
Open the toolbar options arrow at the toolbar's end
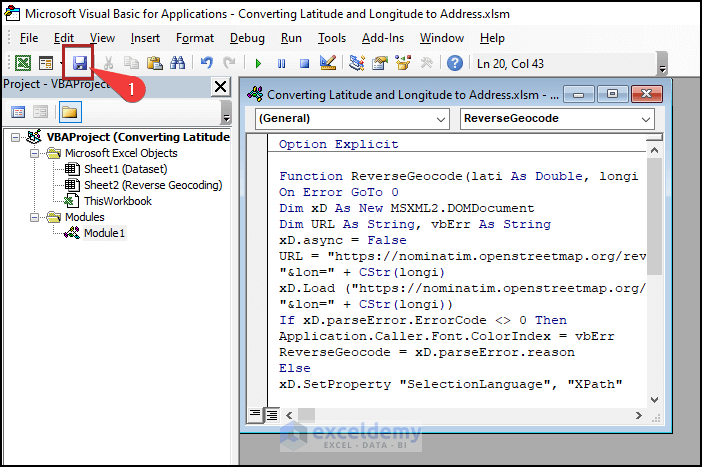pos(663,64)
